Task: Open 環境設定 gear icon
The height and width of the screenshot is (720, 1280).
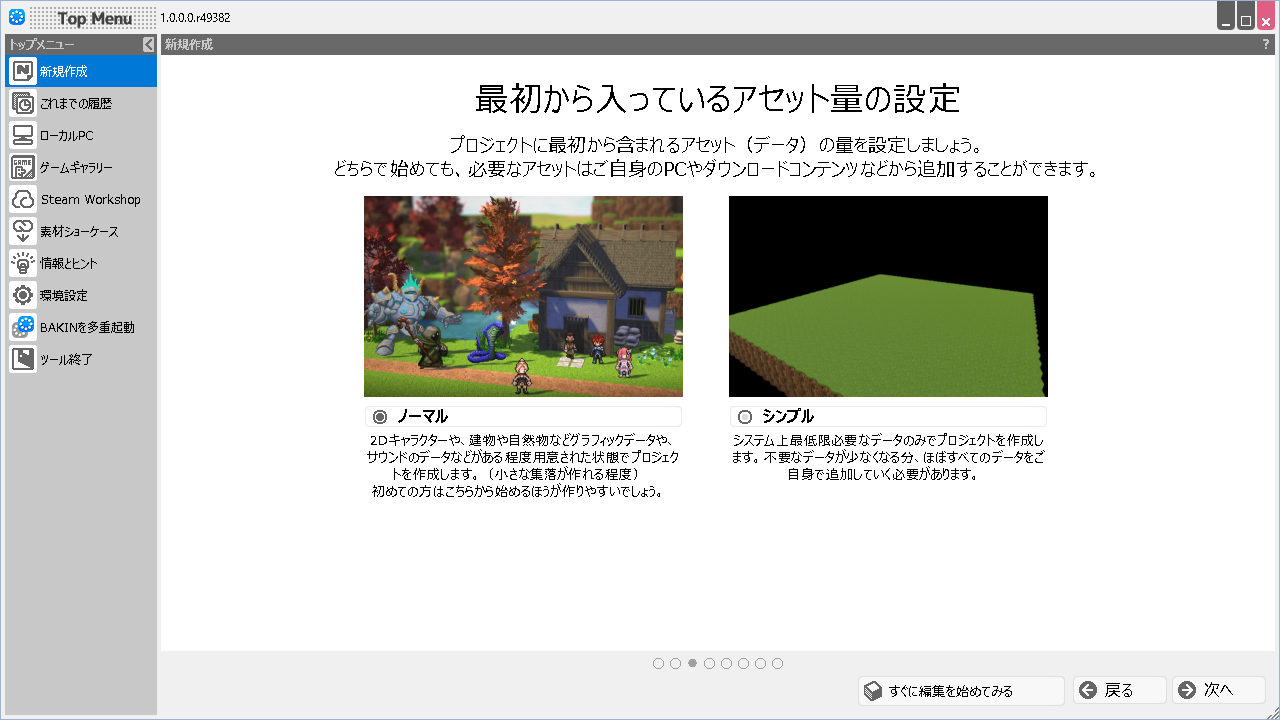Action: point(23,295)
